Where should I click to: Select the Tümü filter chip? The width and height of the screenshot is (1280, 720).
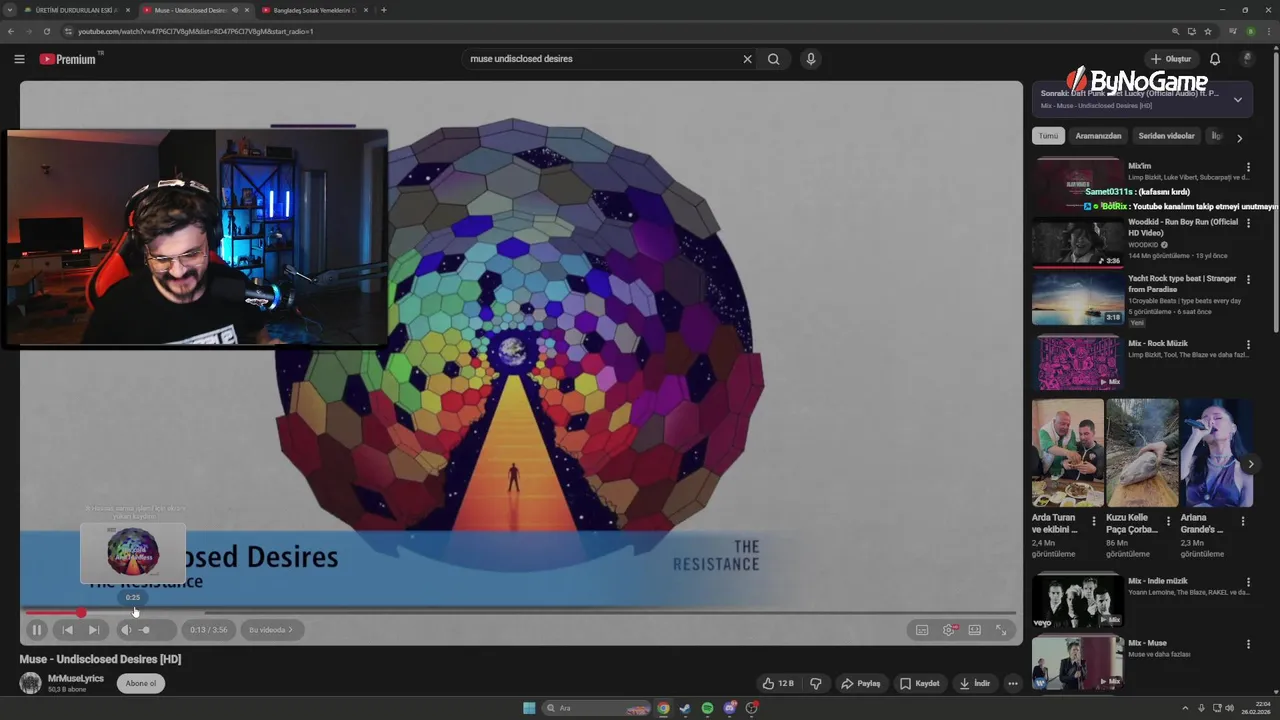coord(1048,136)
